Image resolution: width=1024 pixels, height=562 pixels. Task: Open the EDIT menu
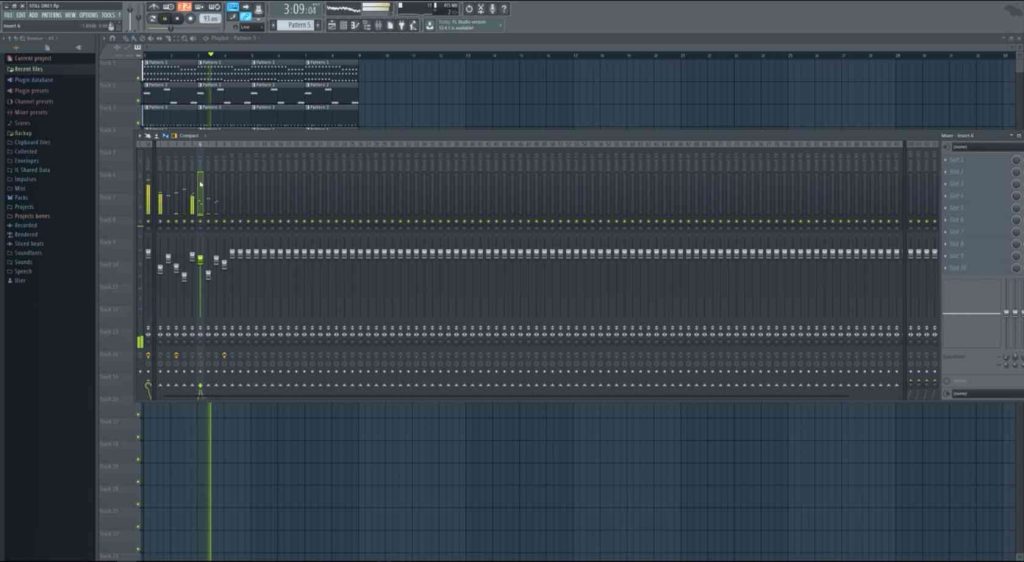(21, 15)
